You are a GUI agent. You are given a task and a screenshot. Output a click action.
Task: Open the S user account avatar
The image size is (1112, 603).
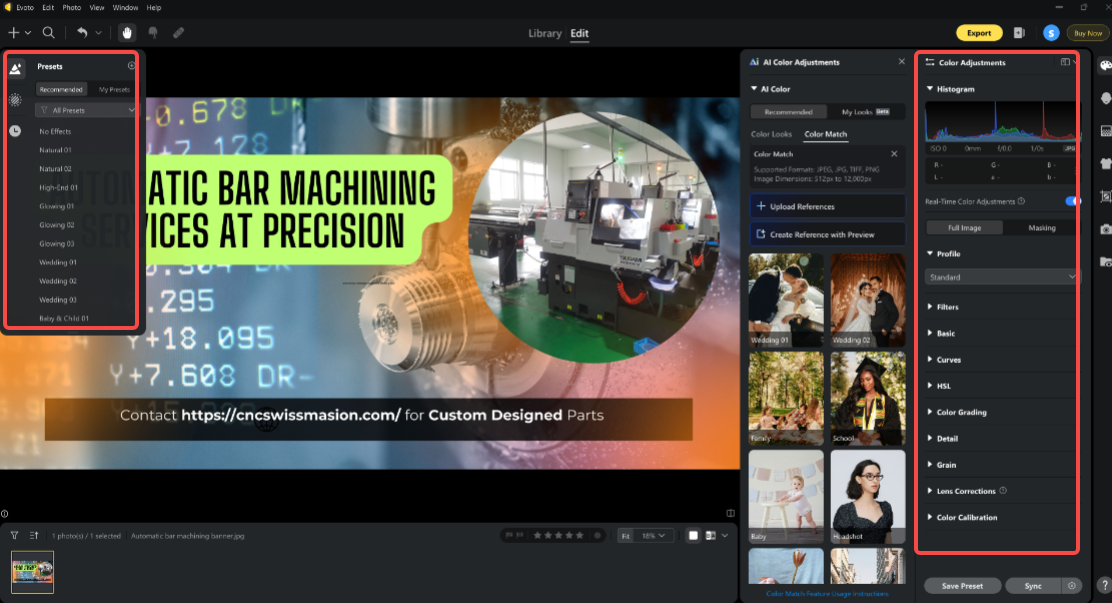pyautogui.click(x=1051, y=33)
